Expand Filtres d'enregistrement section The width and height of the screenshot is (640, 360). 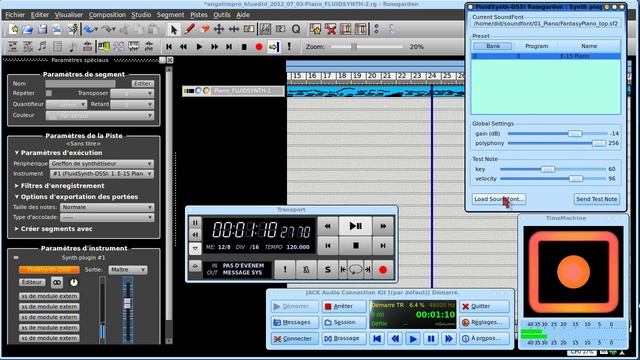59,186
